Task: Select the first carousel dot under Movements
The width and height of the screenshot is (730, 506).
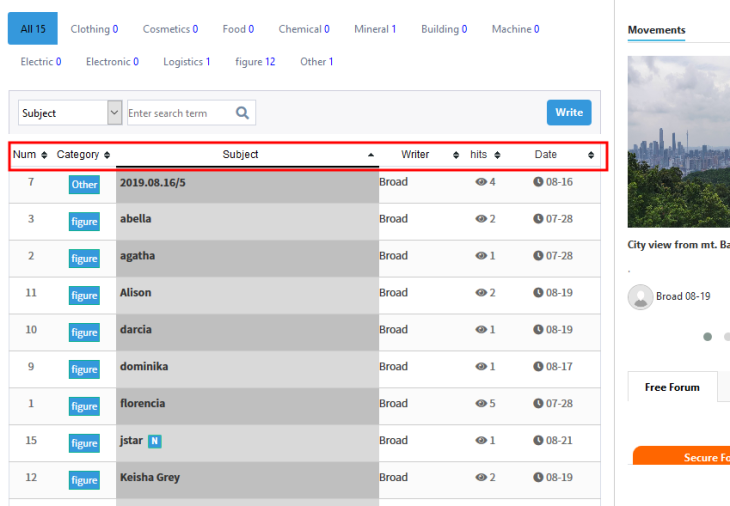Action: click(x=708, y=337)
